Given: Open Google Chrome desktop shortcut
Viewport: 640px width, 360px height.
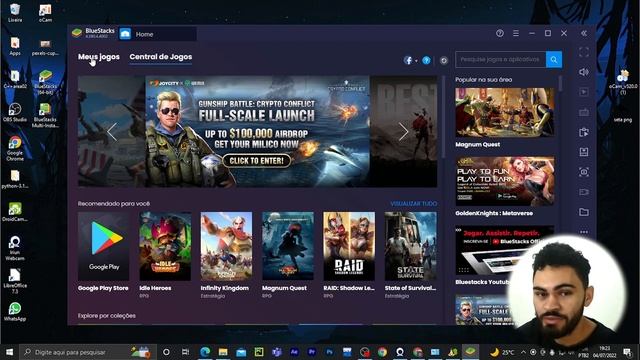Looking at the screenshot, I should coord(15,148).
